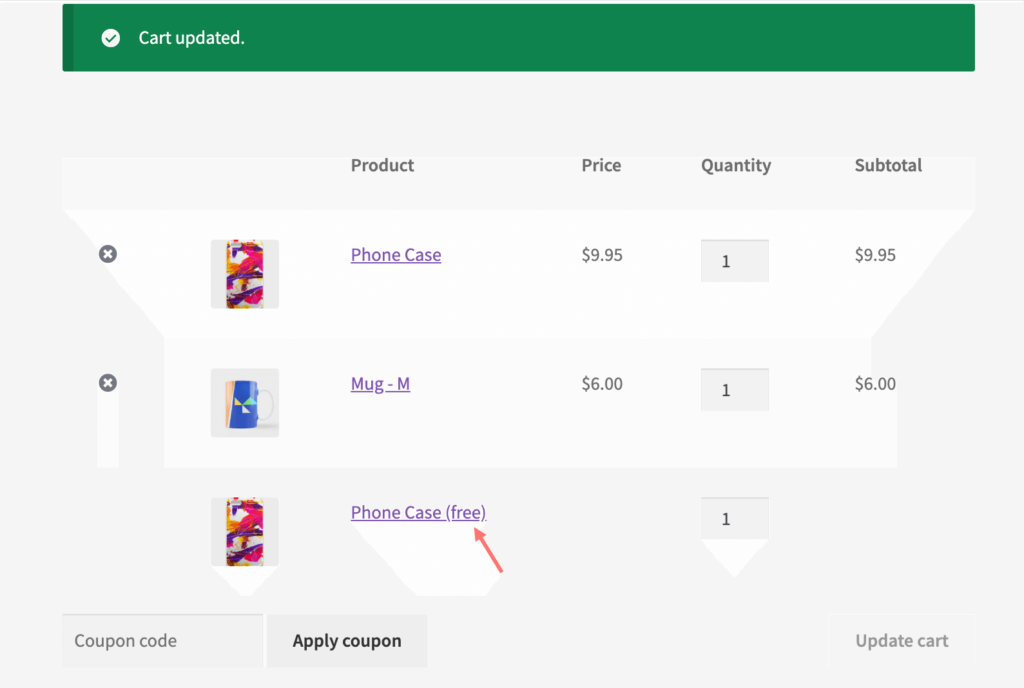This screenshot has height=688, width=1024.
Task: Click the Product column header
Action: [x=382, y=165]
